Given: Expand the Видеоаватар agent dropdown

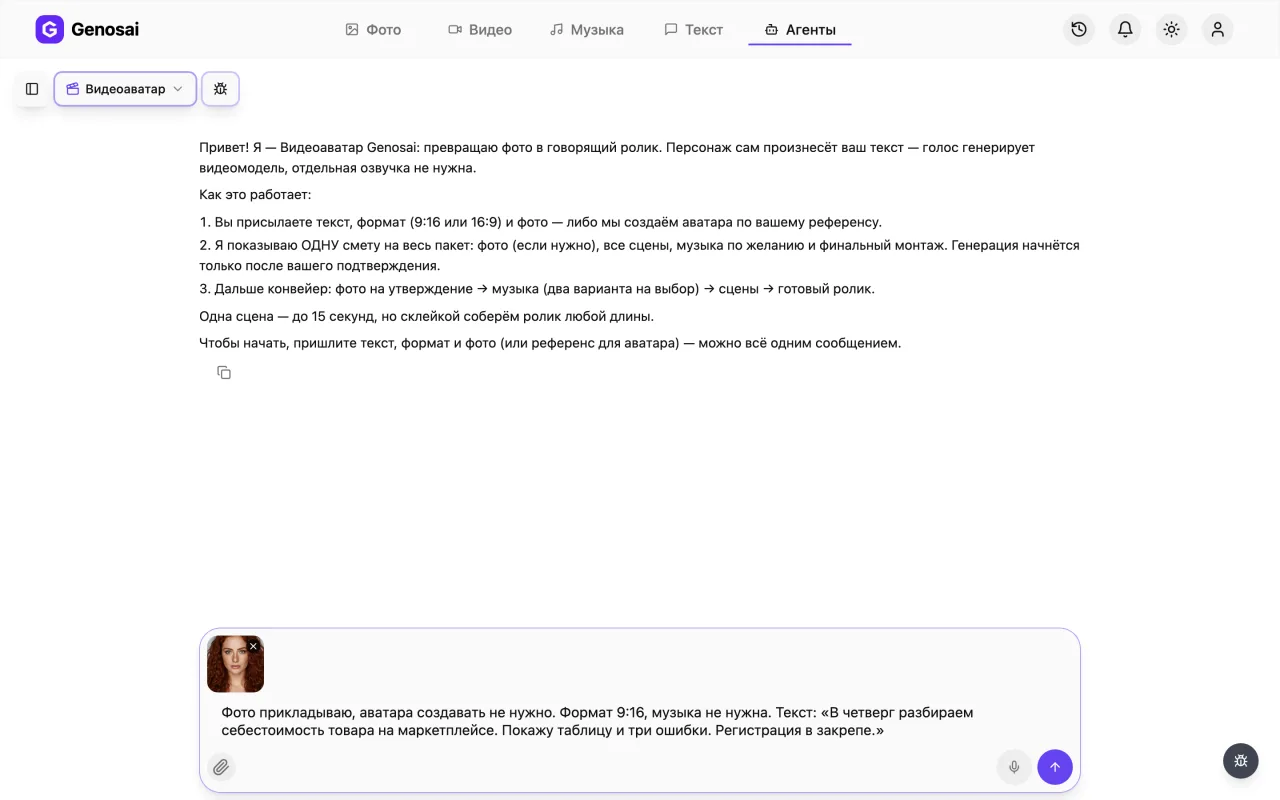Looking at the screenshot, I should point(125,89).
